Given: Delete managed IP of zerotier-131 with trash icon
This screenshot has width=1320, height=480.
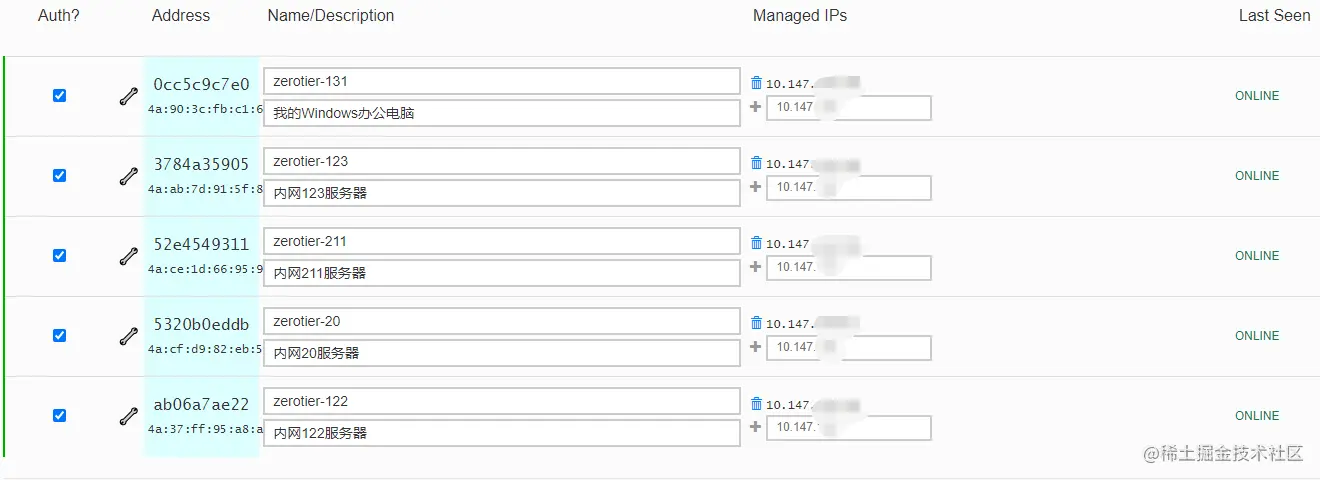Looking at the screenshot, I should pos(756,83).
